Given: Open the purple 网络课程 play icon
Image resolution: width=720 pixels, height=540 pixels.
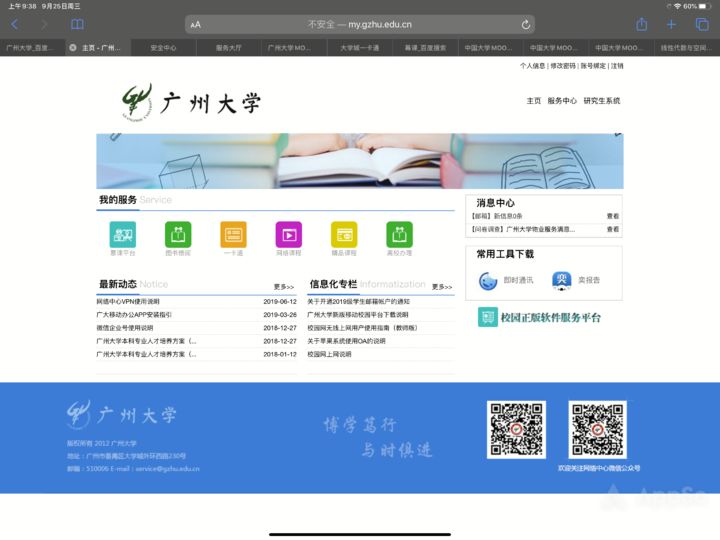Looking at the screenshot, I should pyautogui.click(x=289, y=235).
